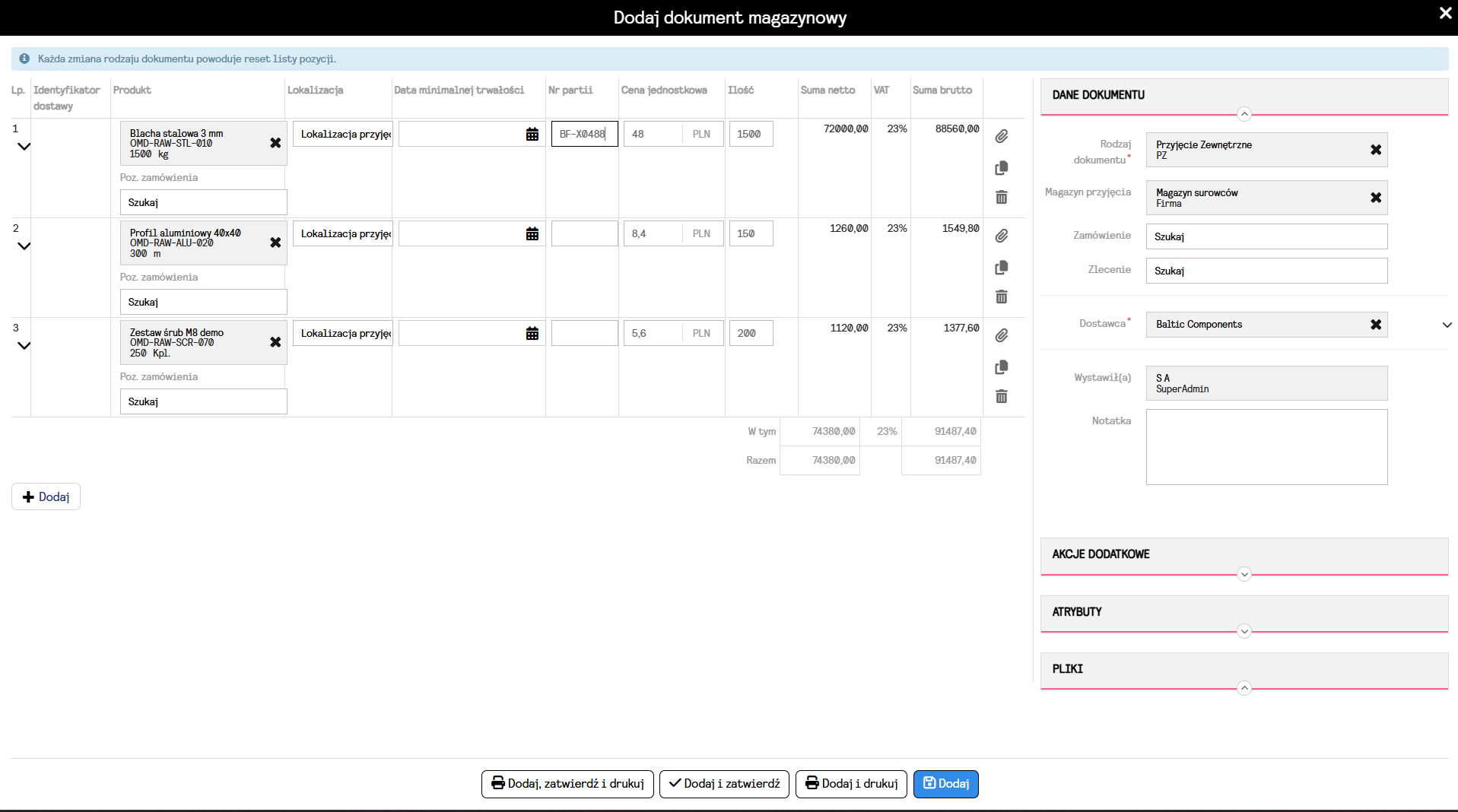Click Lokalizacja przyjęcia field in row 3
The height and width of the screenshot is (812, 1458).
pyautogui.click(x=342, y=333)
